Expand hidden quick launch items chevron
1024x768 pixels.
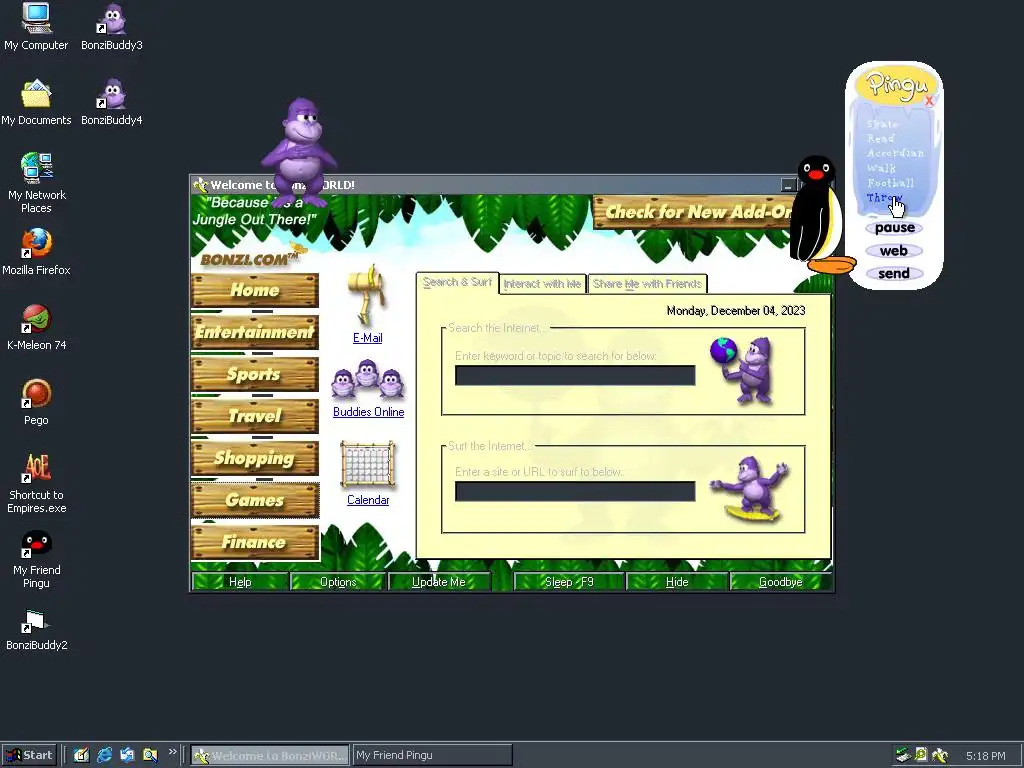tap(172, 752)
